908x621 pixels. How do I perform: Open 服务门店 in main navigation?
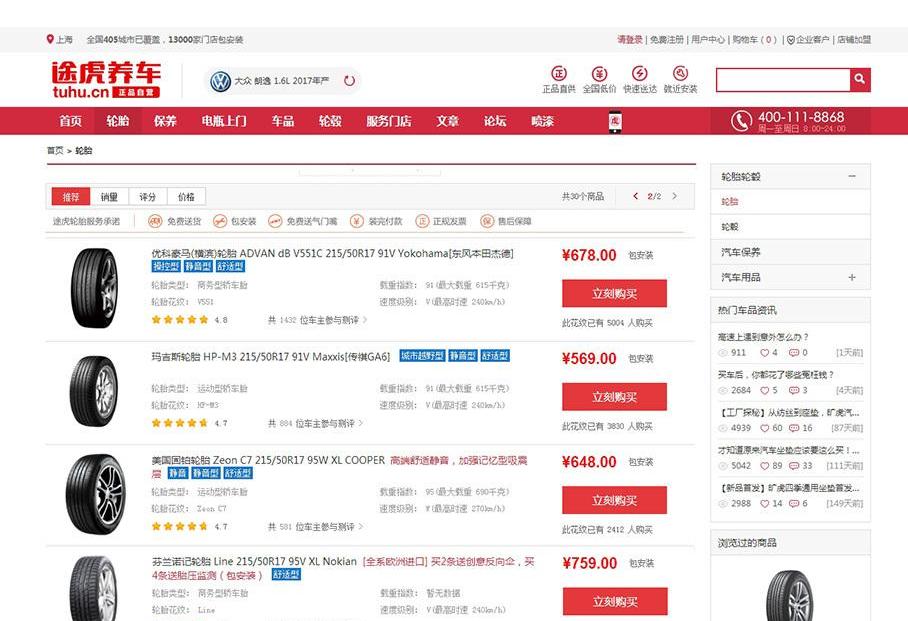tap(389, 121)
